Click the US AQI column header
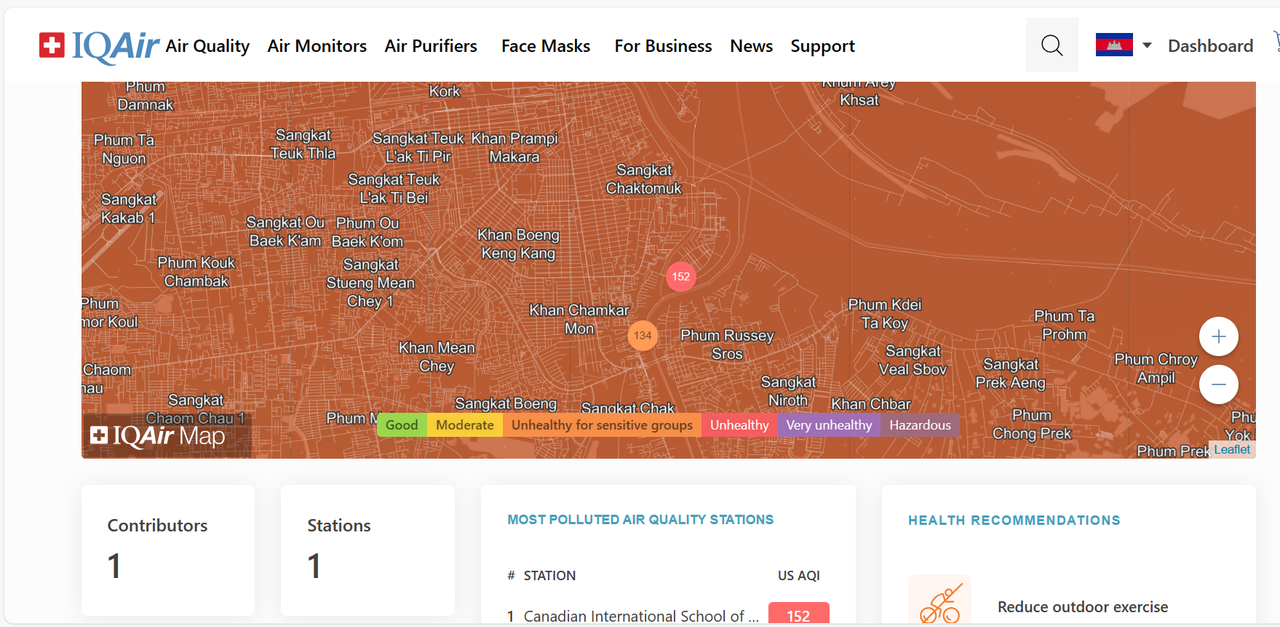Screen dimensions: 1280x627 [x=799, y=575]
